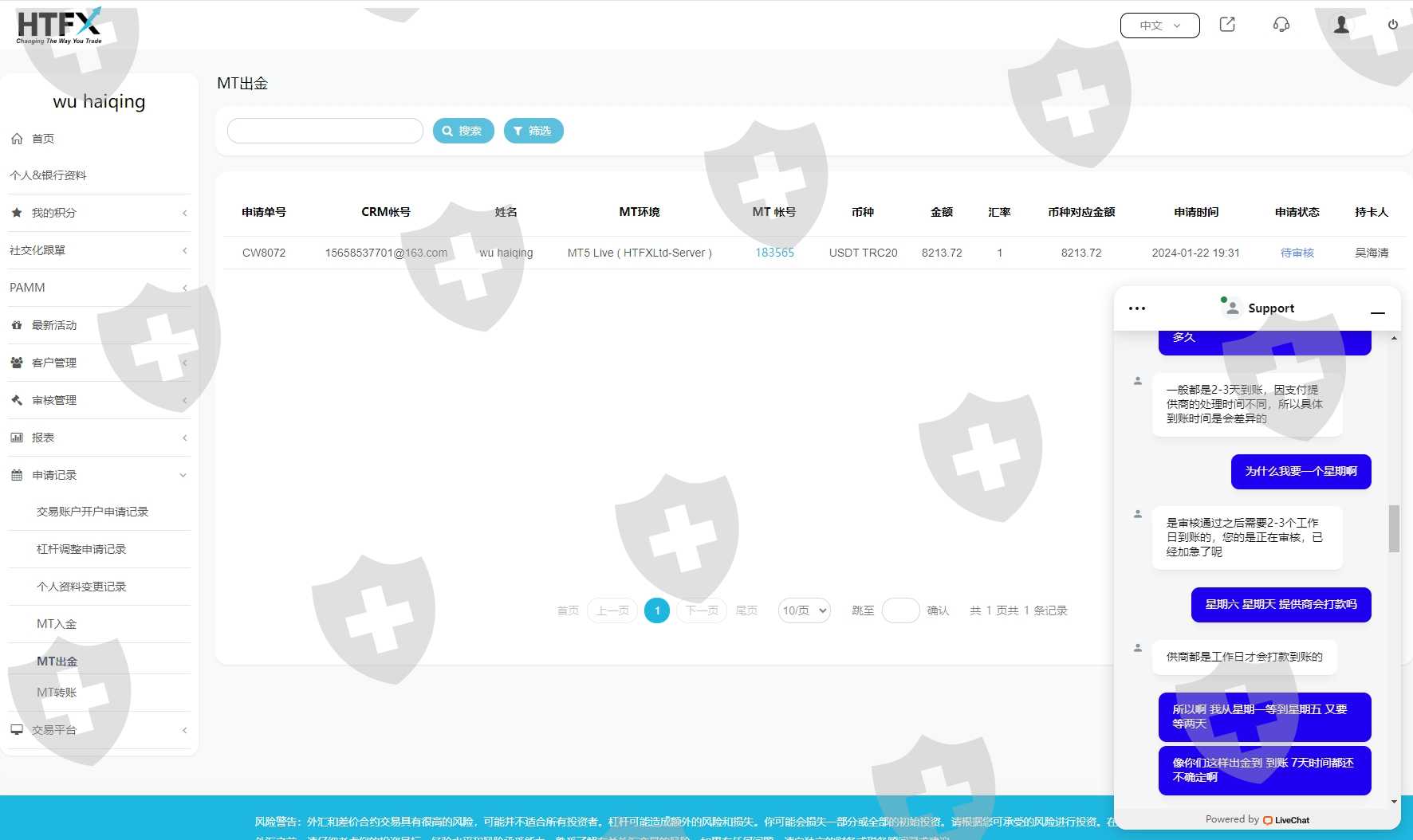Click the chat message 为什么我要一个星期啊
The height and width of the screenshot is (840, 1413).
[1301, 471]
